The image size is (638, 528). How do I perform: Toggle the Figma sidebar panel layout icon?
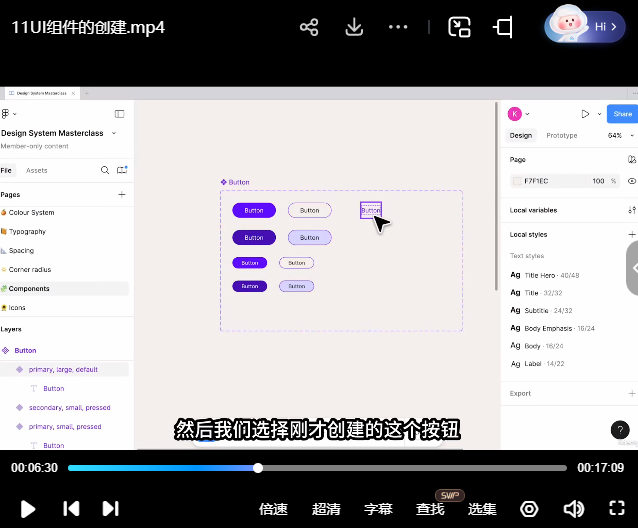(119, 114)
